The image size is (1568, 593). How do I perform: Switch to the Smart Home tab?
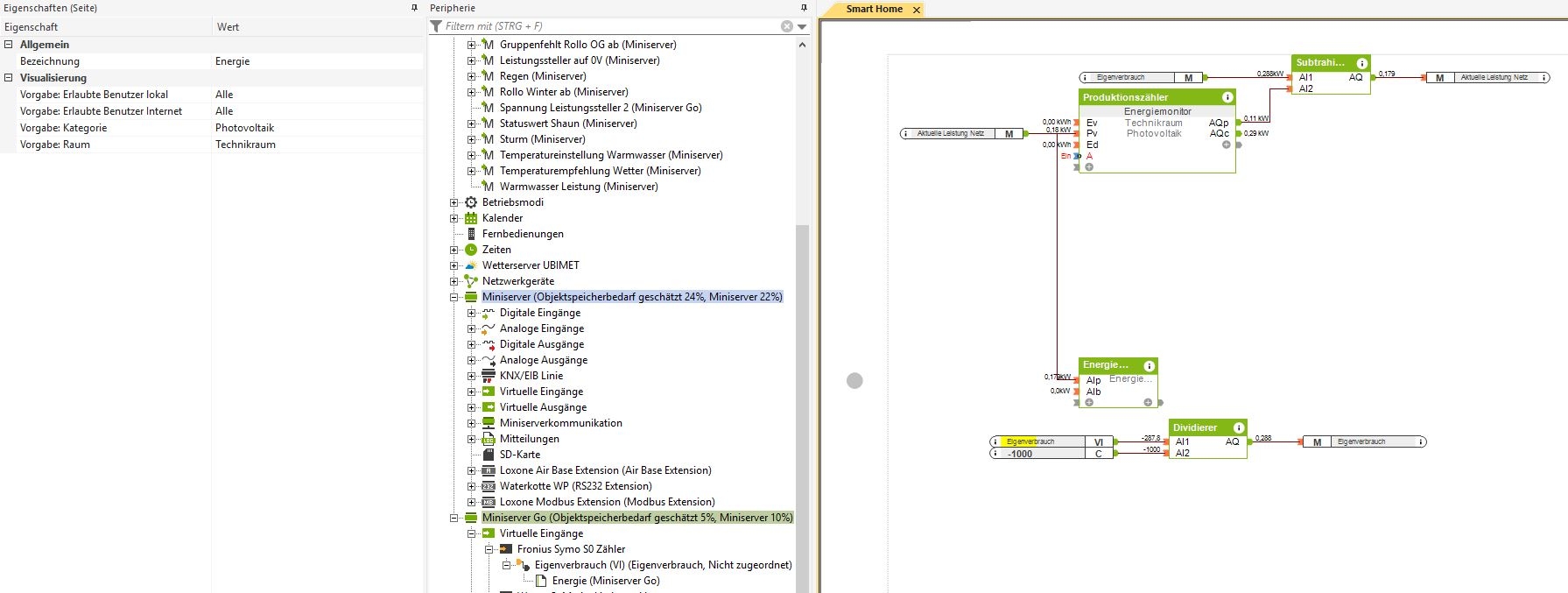point(874,9)
